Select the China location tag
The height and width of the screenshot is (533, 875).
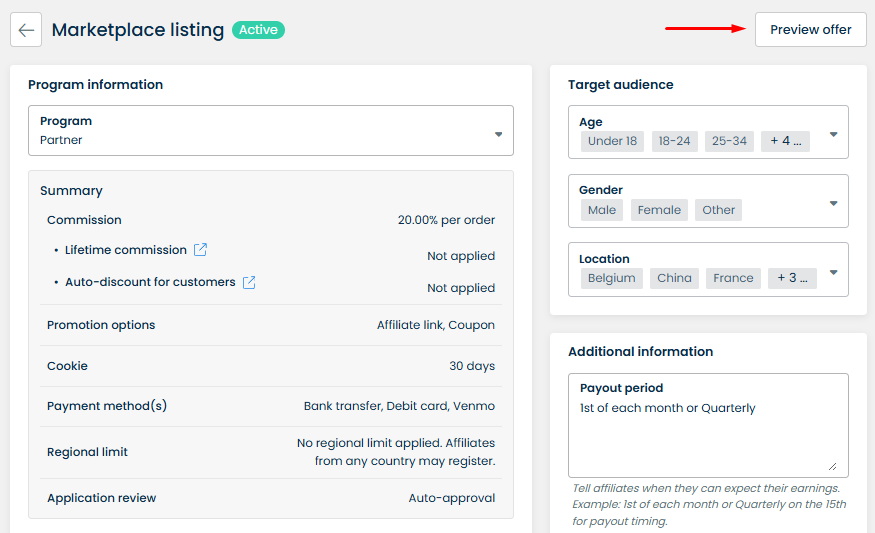[674, 278]
